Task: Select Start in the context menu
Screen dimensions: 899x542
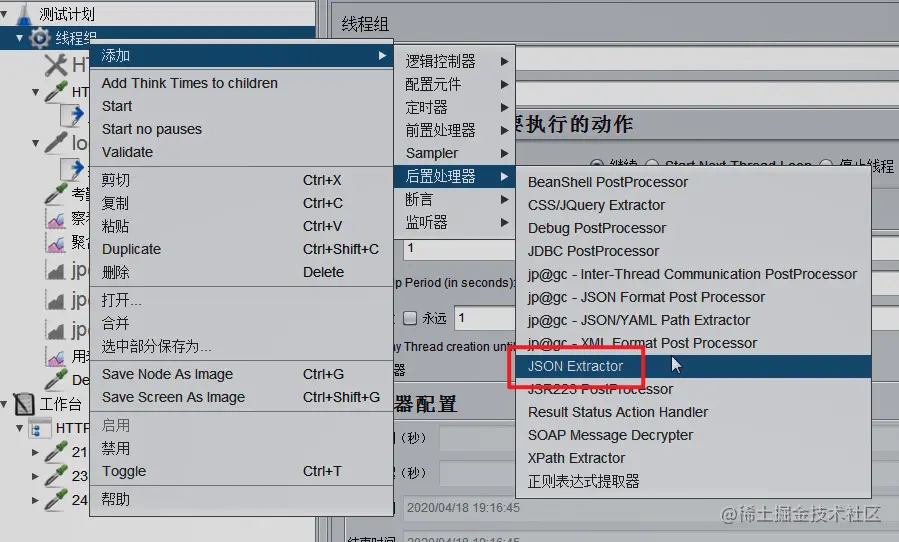Action: [241, 106]
